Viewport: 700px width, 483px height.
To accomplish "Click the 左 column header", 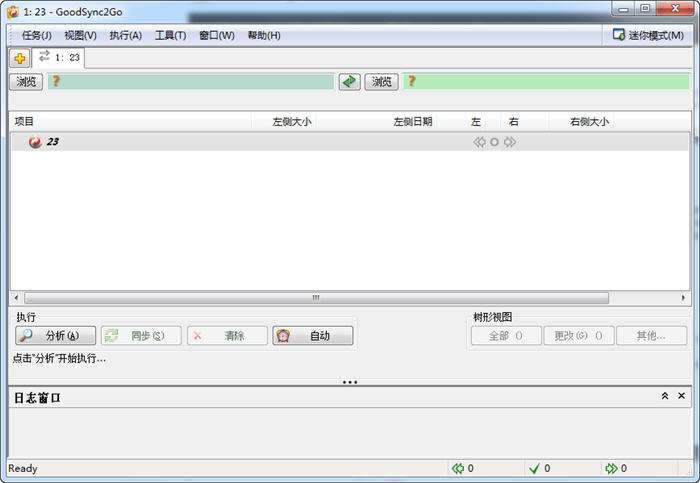I will coord(476,121).
